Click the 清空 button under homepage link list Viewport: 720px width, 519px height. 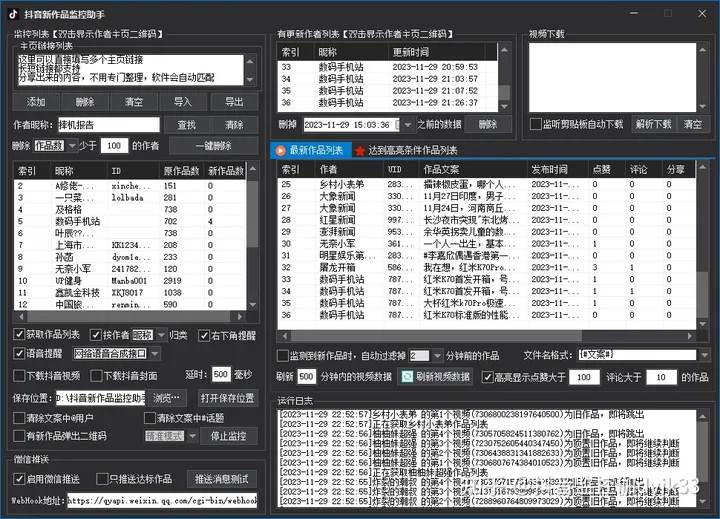pyautogui.click(x=134, y=102)
